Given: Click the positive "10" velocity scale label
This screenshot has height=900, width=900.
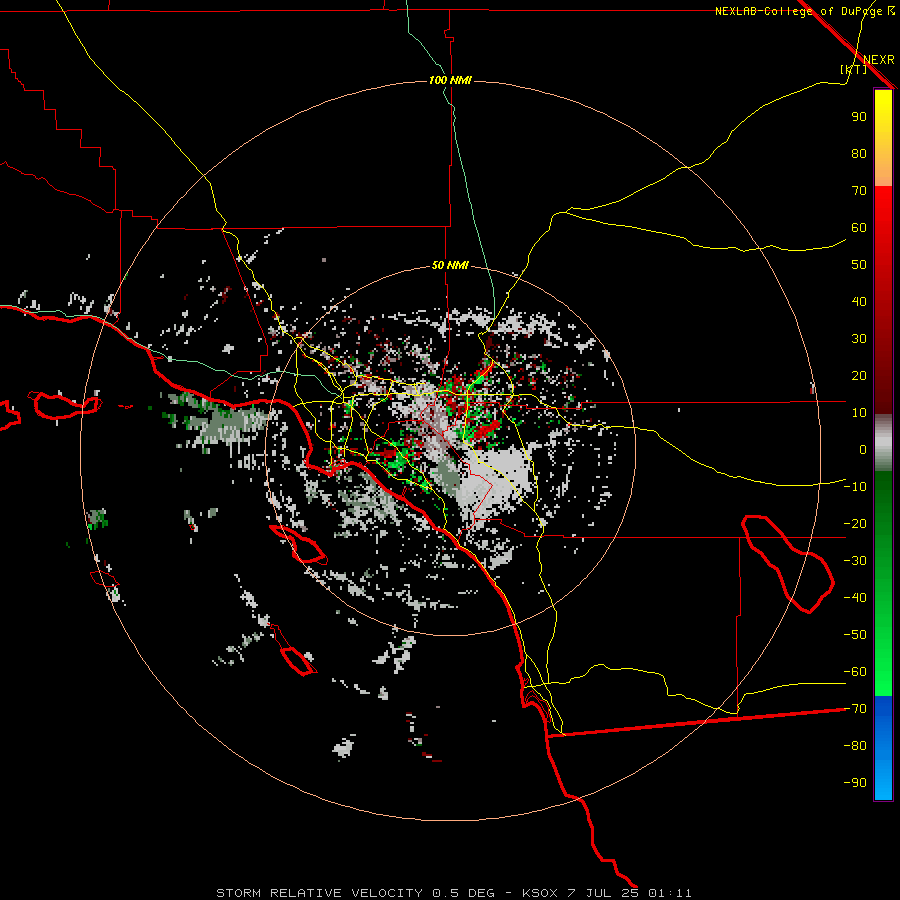Looking at the screenshot, I should click(x=859, y=412).
